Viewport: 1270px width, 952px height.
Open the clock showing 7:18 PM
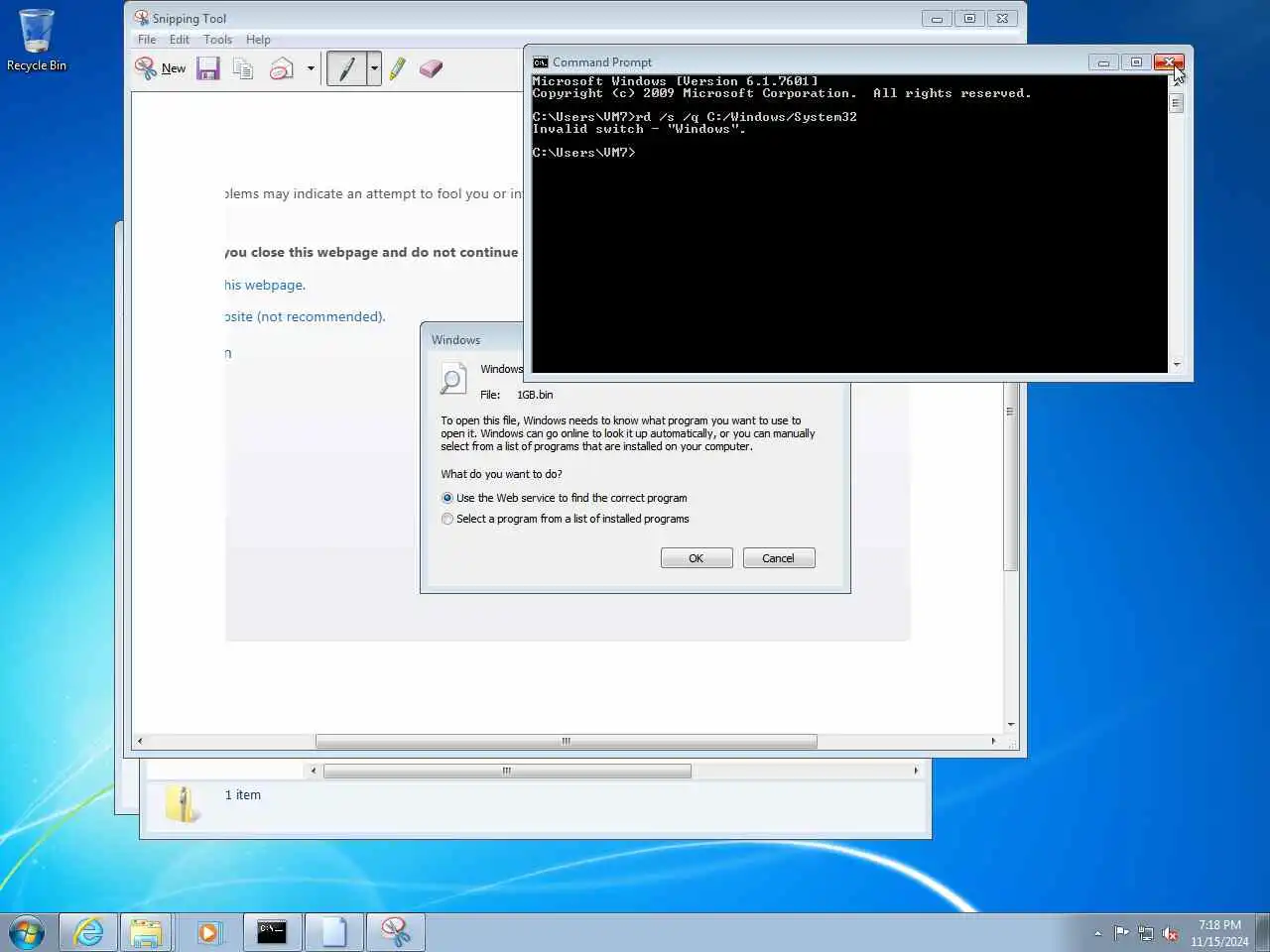point(1219,933)
